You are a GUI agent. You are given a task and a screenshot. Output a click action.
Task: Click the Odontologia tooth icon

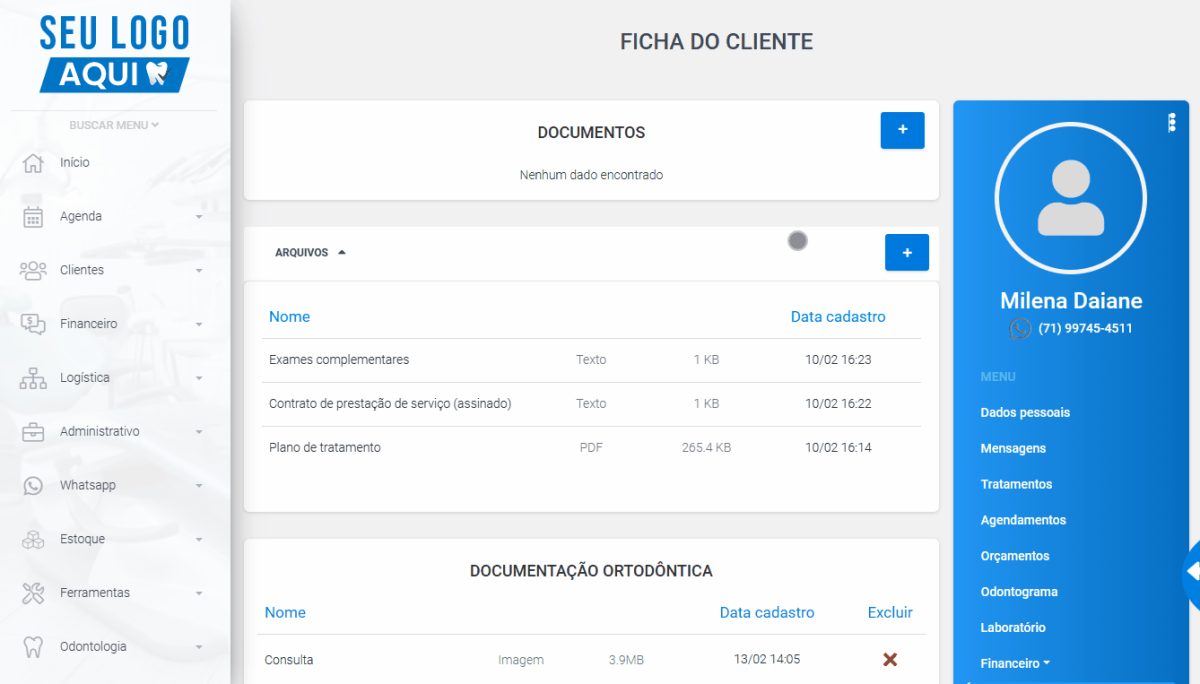coord(33,647)
